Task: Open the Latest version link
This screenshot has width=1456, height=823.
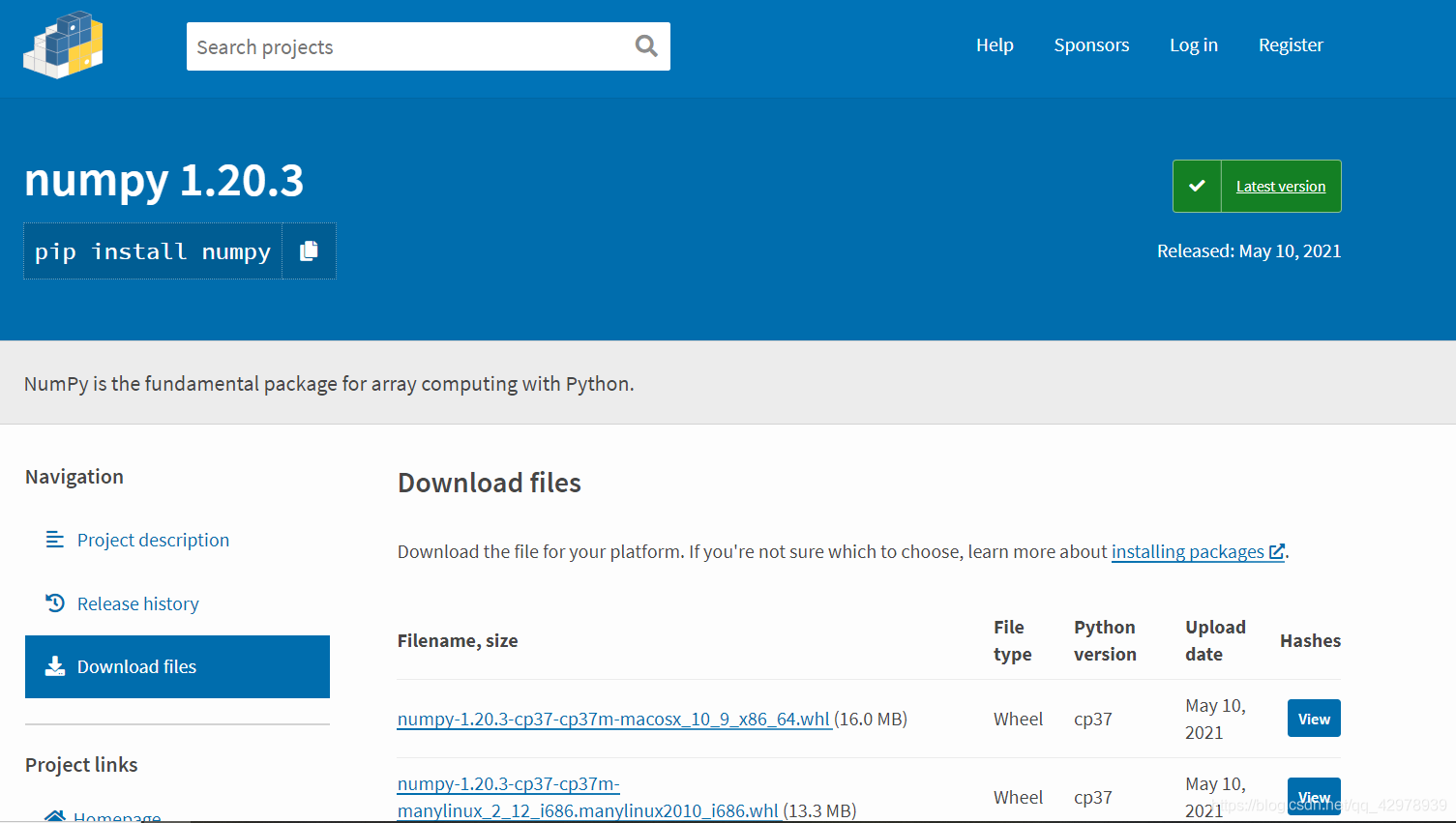Action: (x=1281, y=187)
